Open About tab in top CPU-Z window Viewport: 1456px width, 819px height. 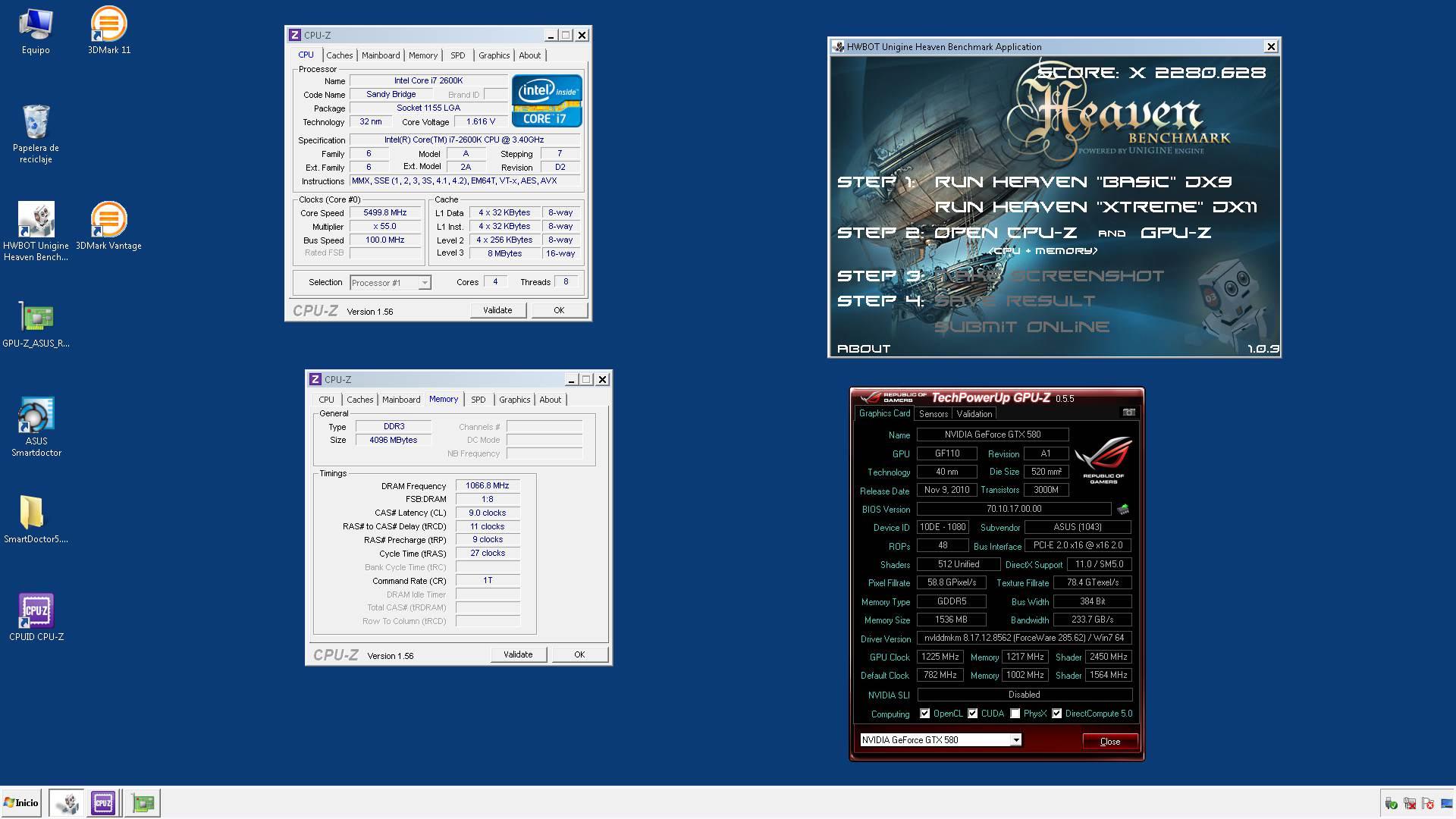(530, 55)
